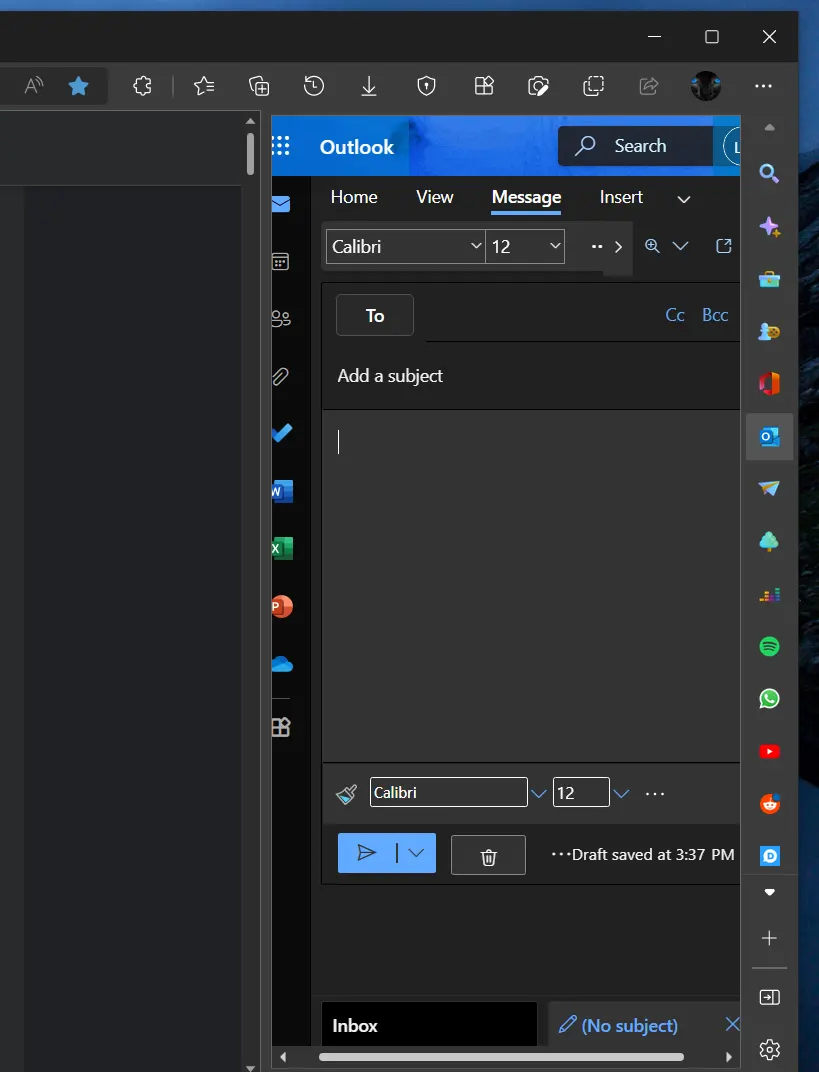The width and height of the screenshot is (819, 1072).
Task: Open Extensions puzzle icon
Action: [x=142, y=86]
